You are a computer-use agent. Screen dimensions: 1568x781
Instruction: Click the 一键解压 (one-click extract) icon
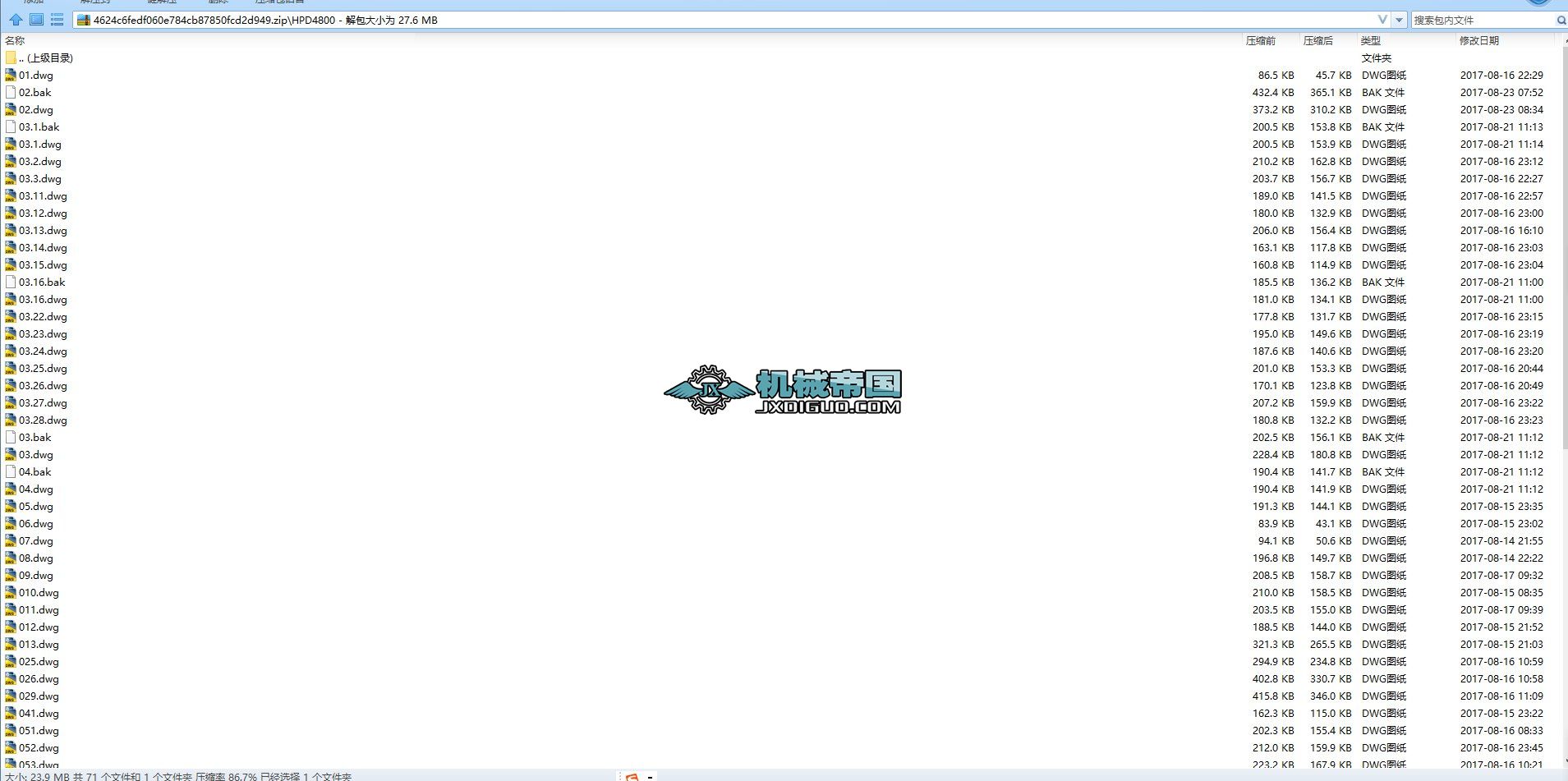tap(163, 2)
